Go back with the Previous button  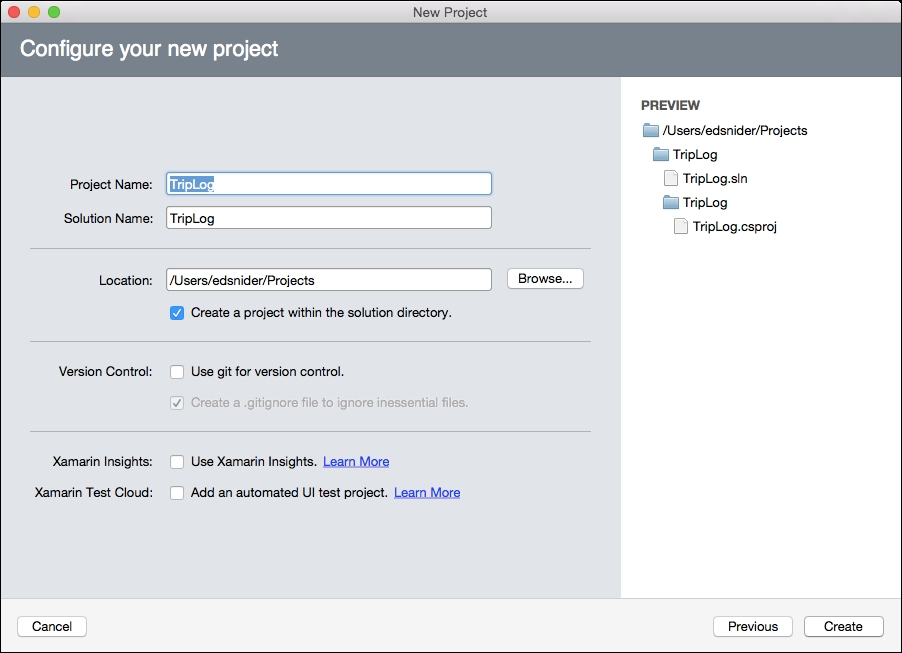752,627
